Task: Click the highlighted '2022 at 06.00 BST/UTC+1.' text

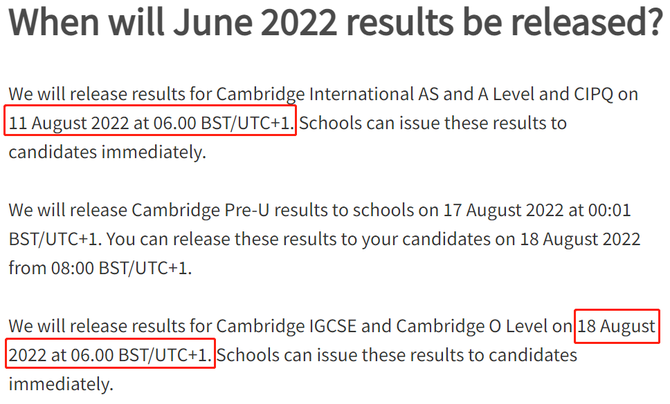Action: pos(110,354)
